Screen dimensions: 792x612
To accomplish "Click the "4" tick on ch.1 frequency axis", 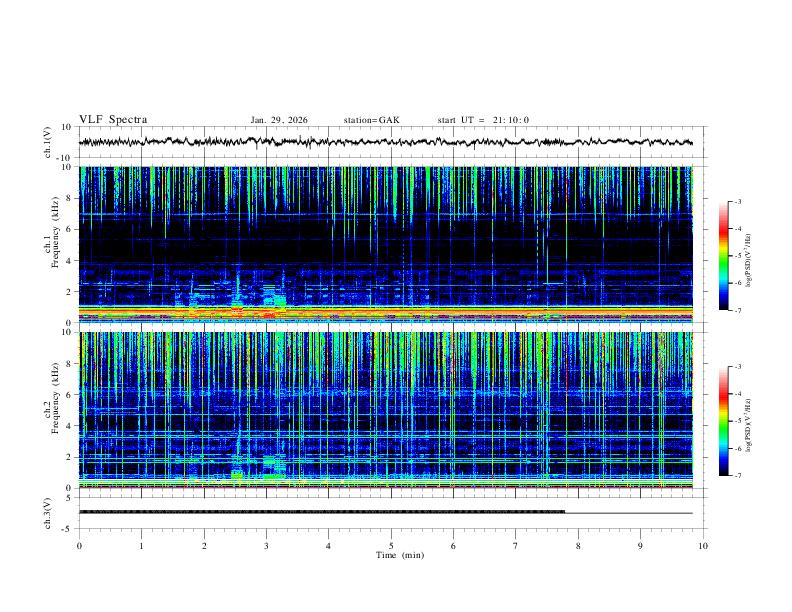I will 70,261.
